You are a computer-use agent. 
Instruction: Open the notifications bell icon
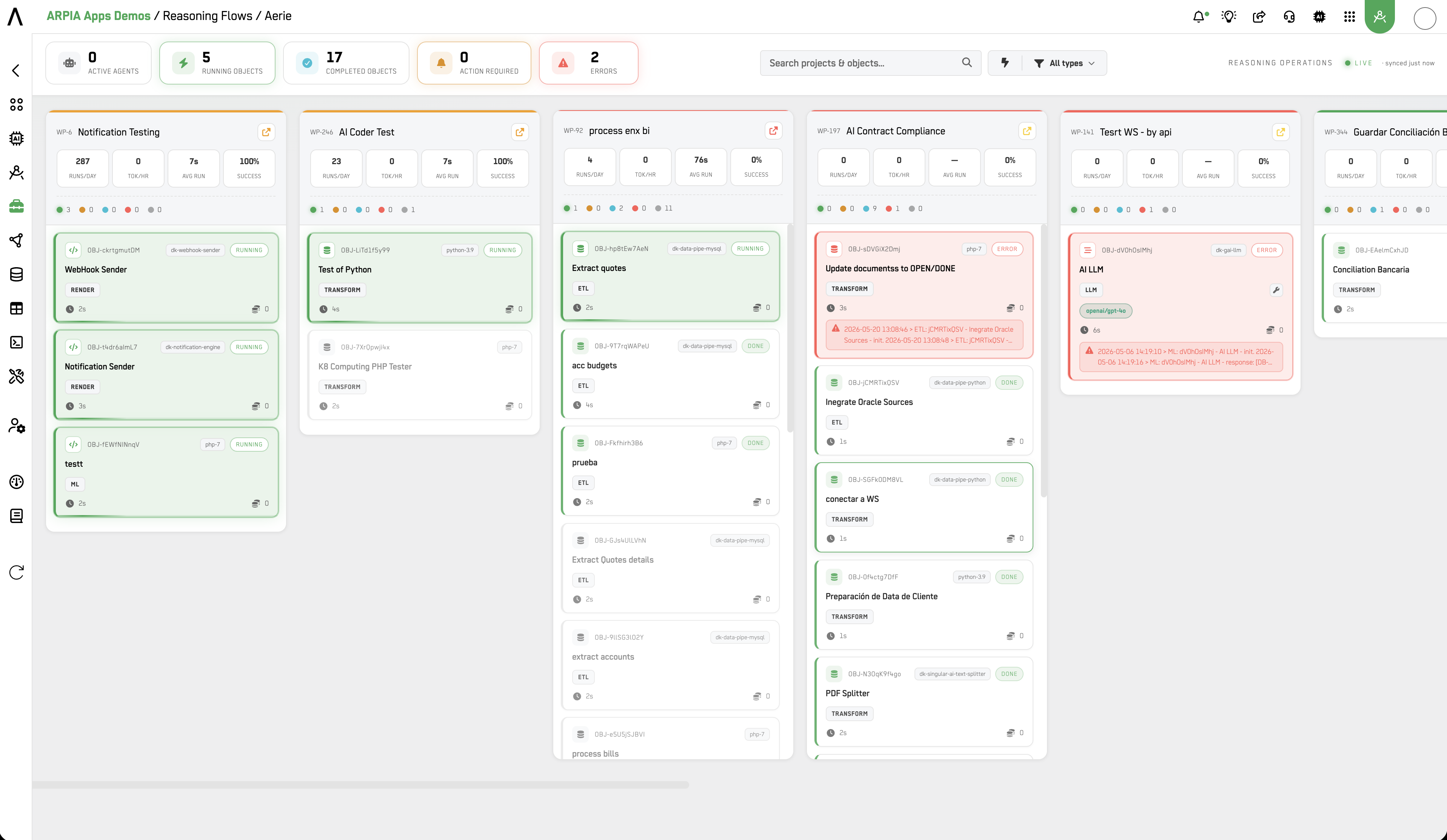tap(1199, 17)
